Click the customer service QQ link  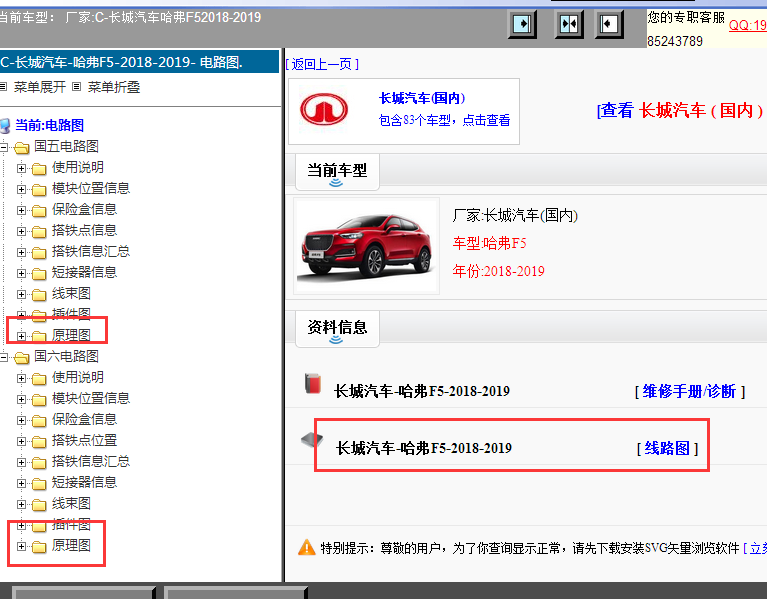(x=748, y=25)
